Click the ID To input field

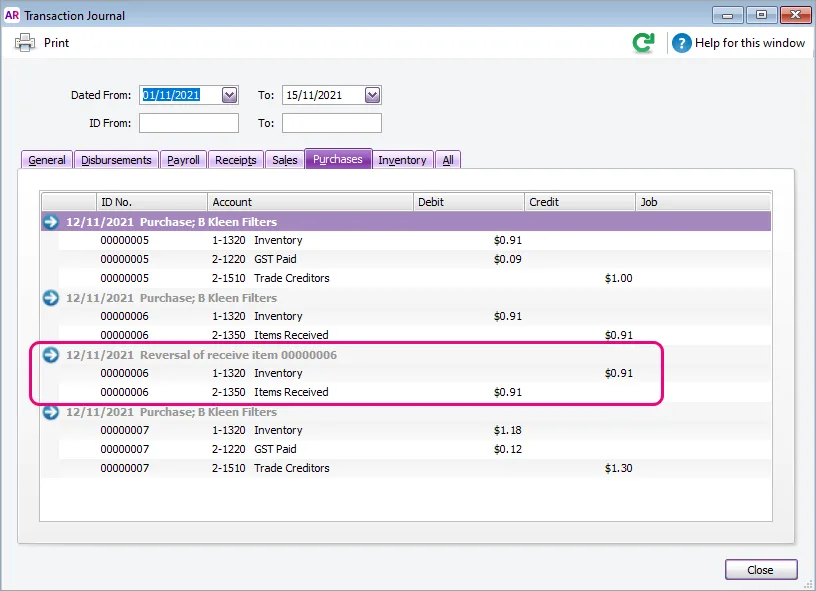pyautogui.click(x=332, y=123)
